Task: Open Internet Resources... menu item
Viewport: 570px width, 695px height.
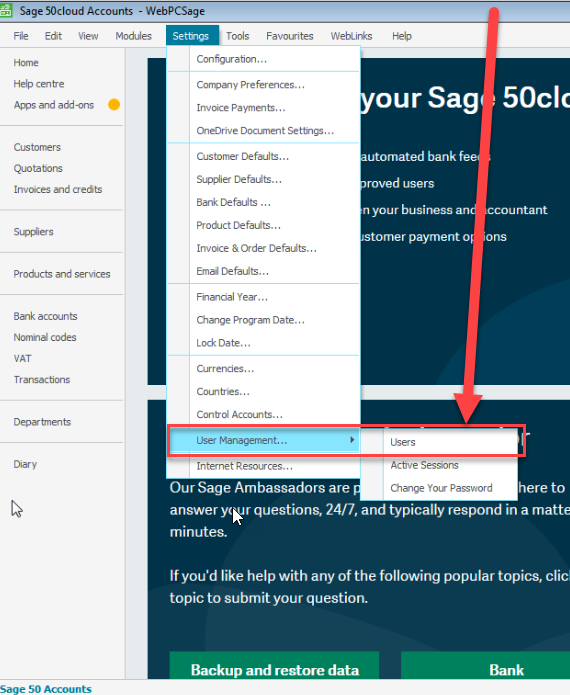Action: point(263,466)
